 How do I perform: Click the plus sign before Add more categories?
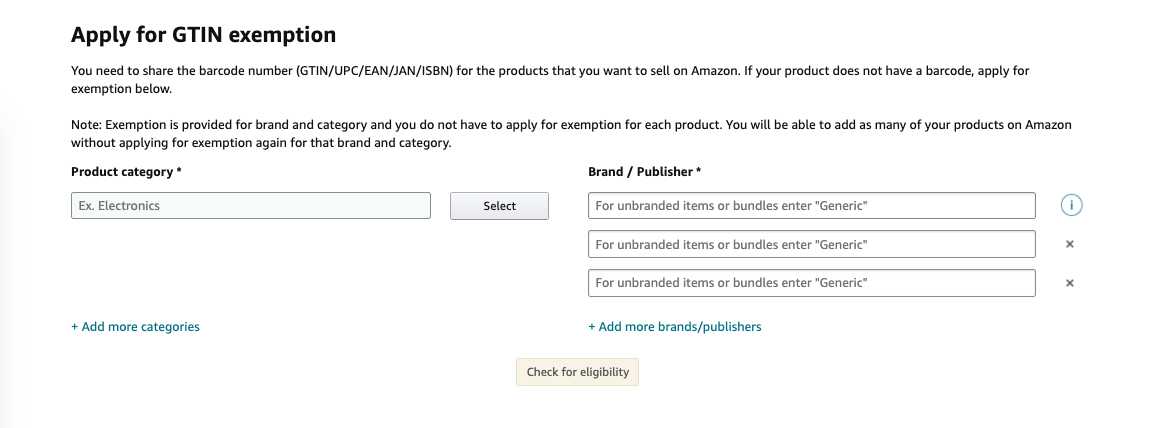pos(75,327)
